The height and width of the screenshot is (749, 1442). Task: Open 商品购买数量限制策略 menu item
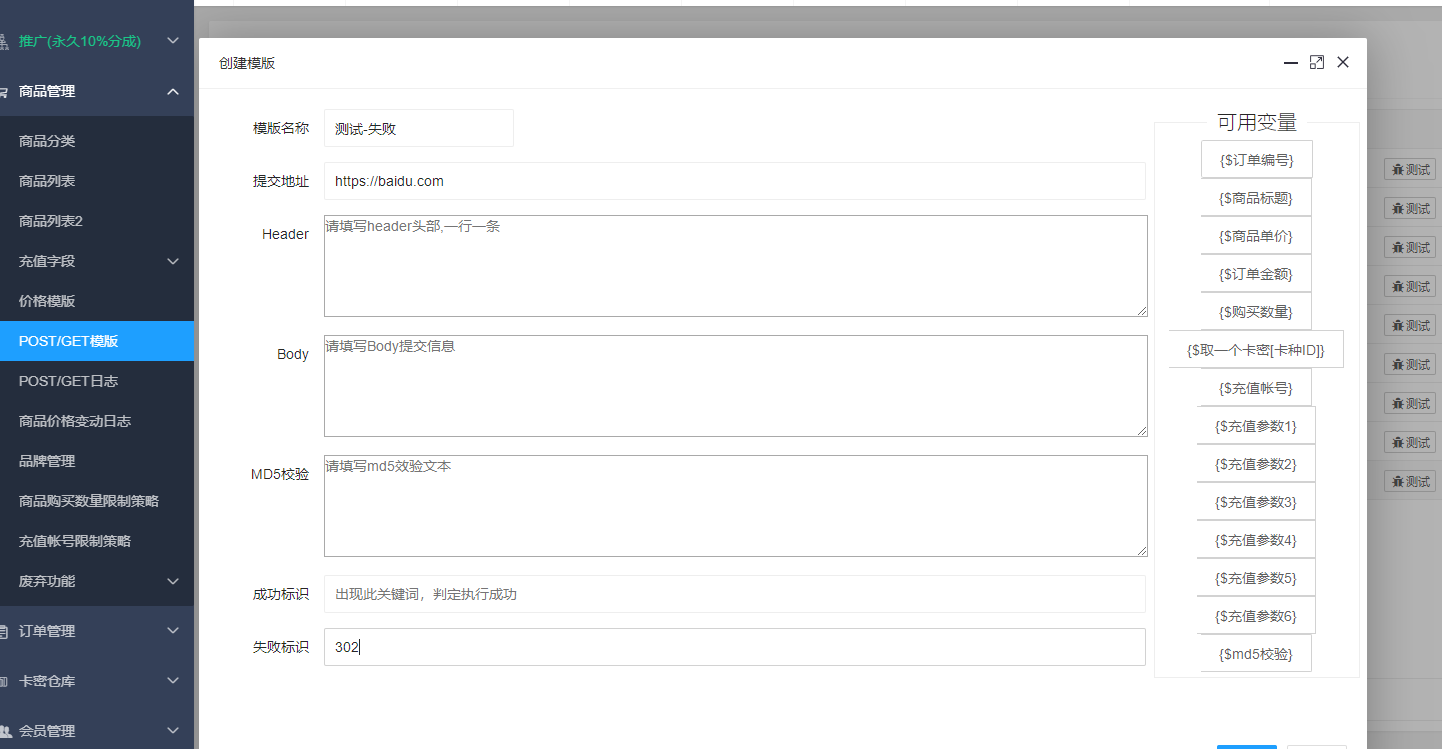click(97, 501)
